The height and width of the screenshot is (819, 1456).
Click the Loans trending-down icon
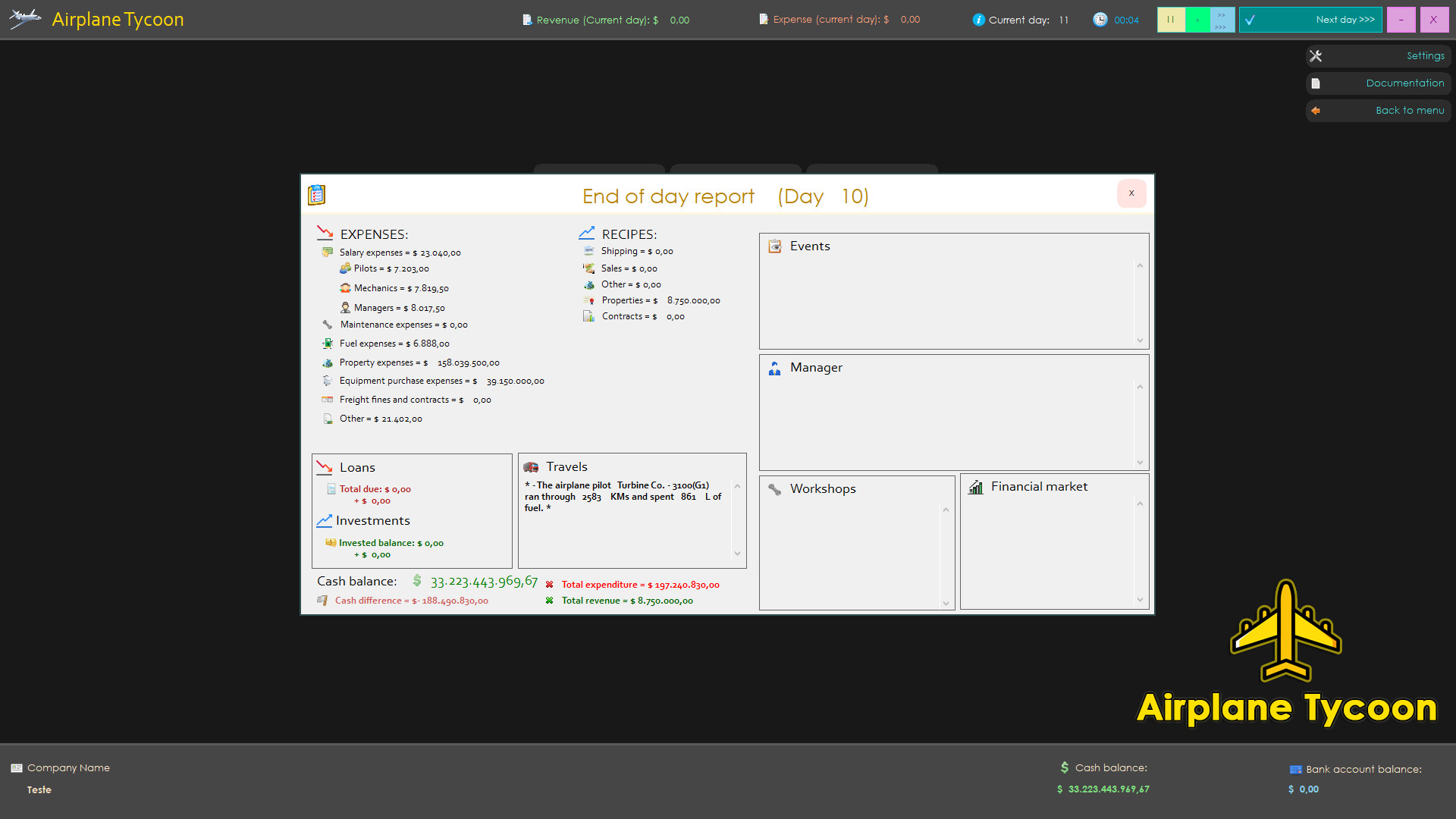pyautogui.click(x=325, y=467)
